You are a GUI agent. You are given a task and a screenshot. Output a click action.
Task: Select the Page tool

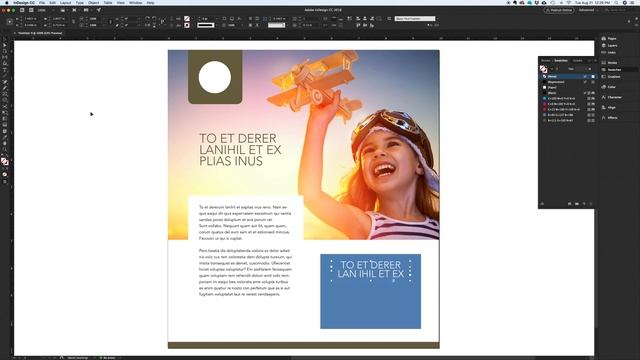(x=4, y=51)
